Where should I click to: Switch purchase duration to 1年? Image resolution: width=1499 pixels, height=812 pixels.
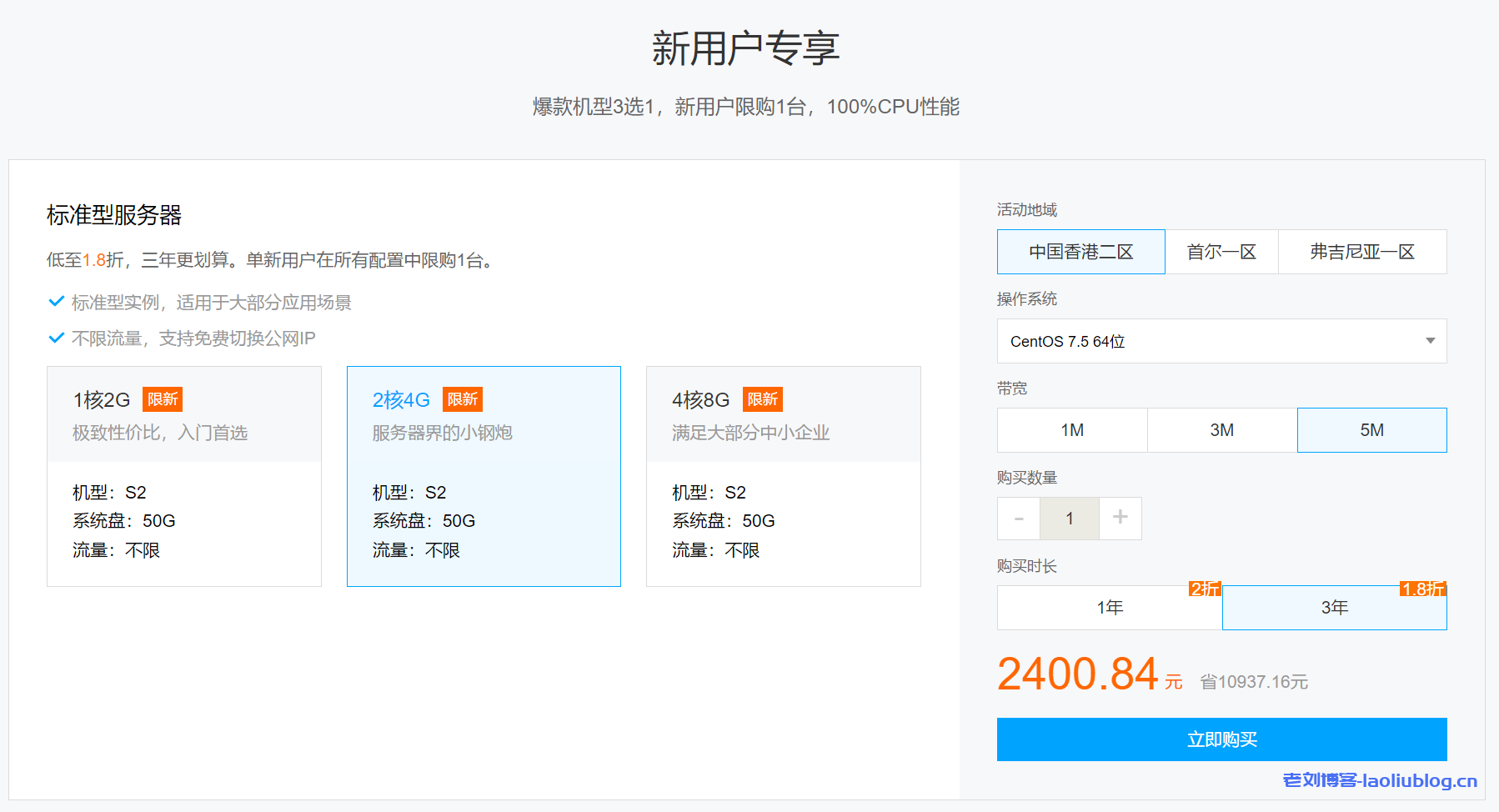pos(1110,608)
